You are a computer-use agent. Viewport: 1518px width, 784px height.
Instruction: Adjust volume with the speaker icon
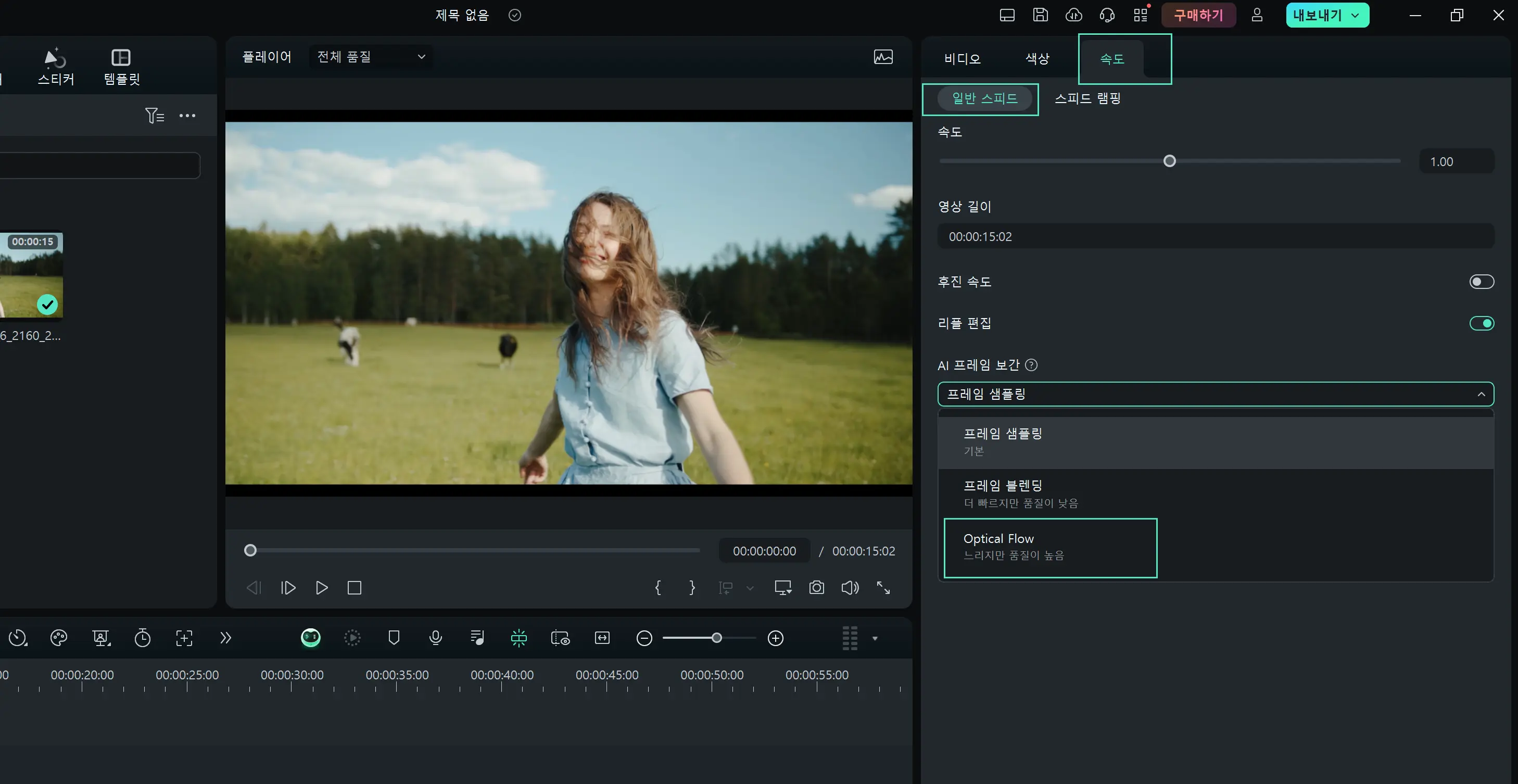(x=850, y=588)
